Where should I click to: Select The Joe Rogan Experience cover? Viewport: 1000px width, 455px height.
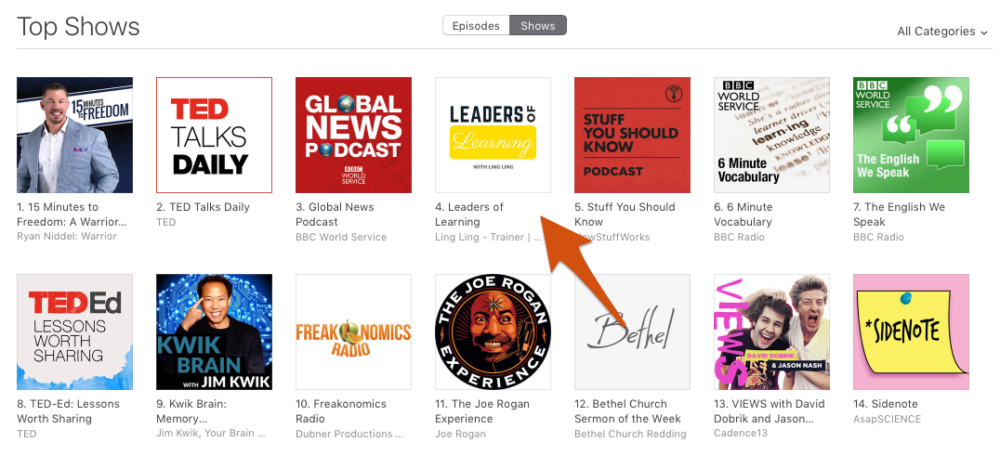493,332
